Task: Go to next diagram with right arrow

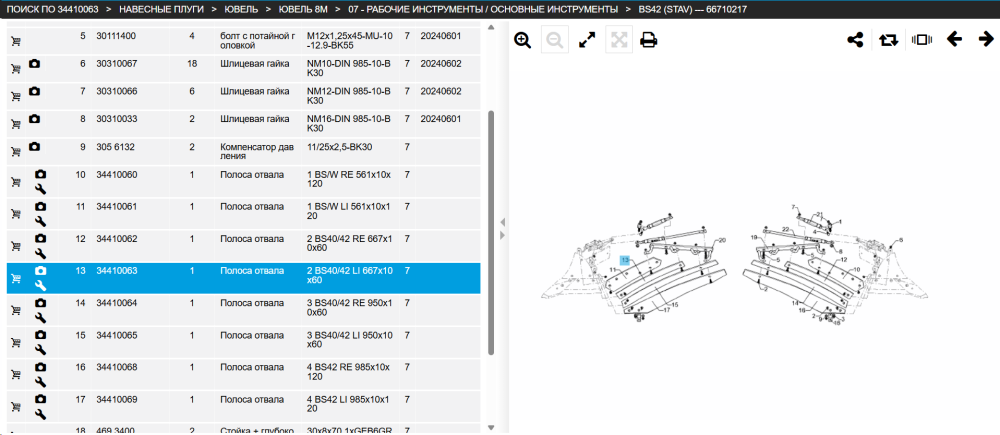Action: 986,40
